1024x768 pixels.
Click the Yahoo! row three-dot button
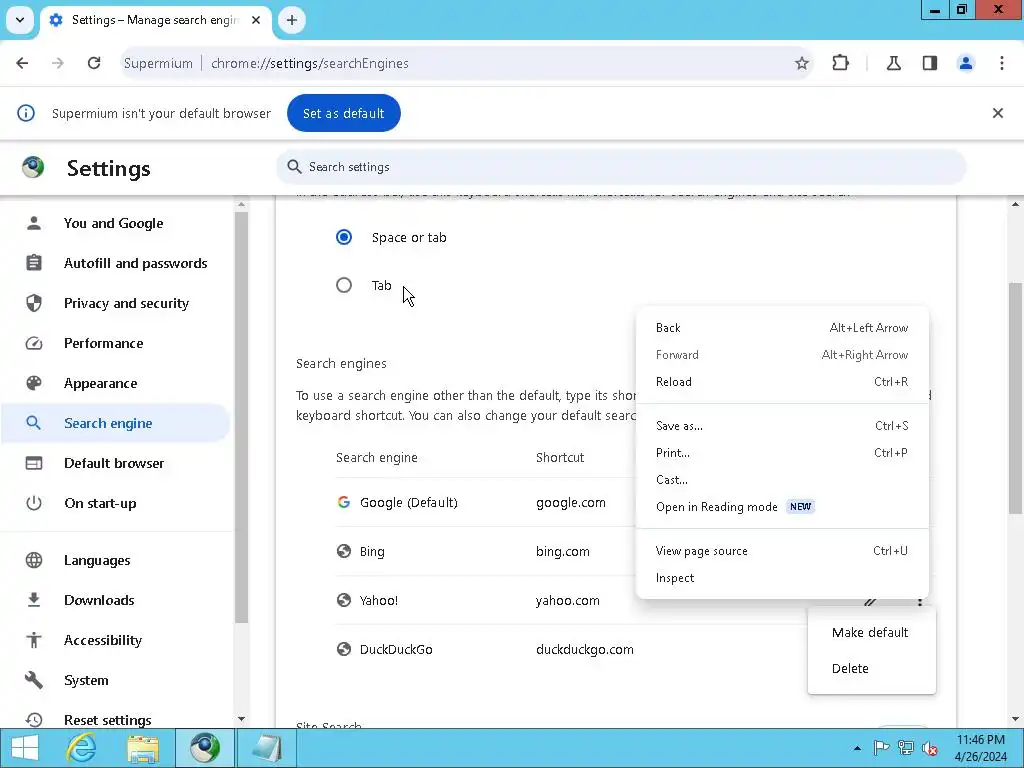point(920,601)
